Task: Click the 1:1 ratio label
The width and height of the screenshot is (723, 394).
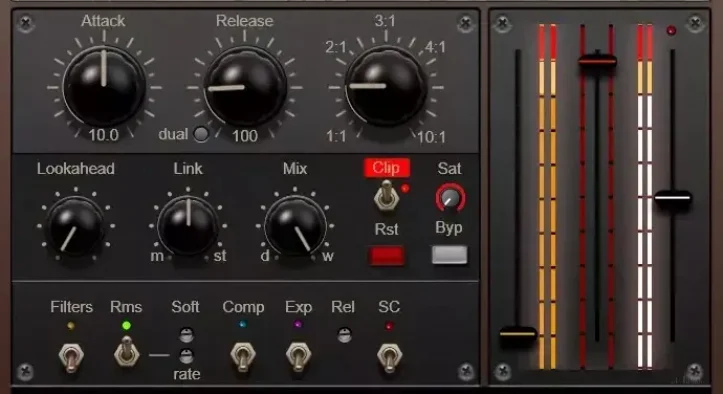Action: coord(336,136)
